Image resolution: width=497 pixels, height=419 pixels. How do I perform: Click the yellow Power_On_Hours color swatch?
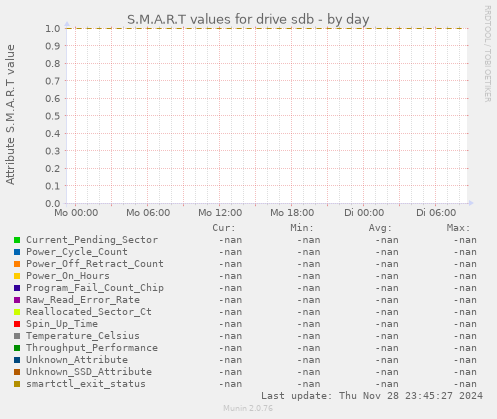click(17, 276)
